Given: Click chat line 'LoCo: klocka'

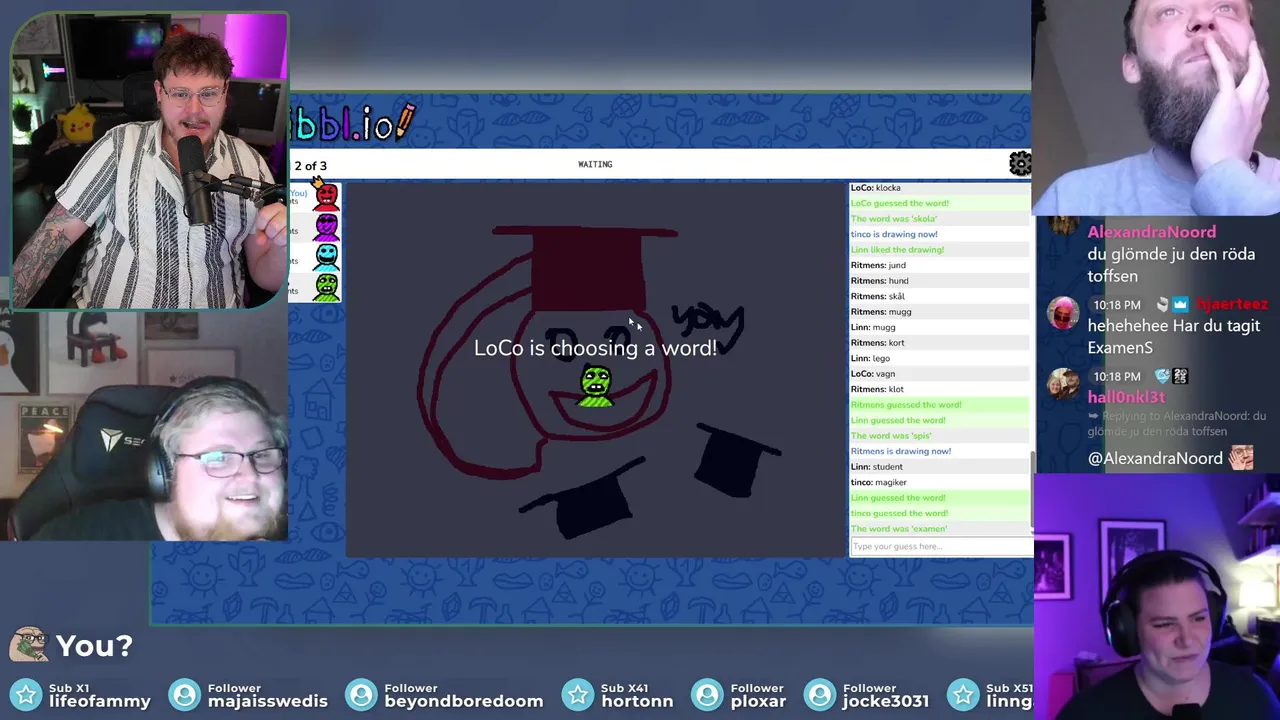Looking at the screenshot, I should (939, 188).
